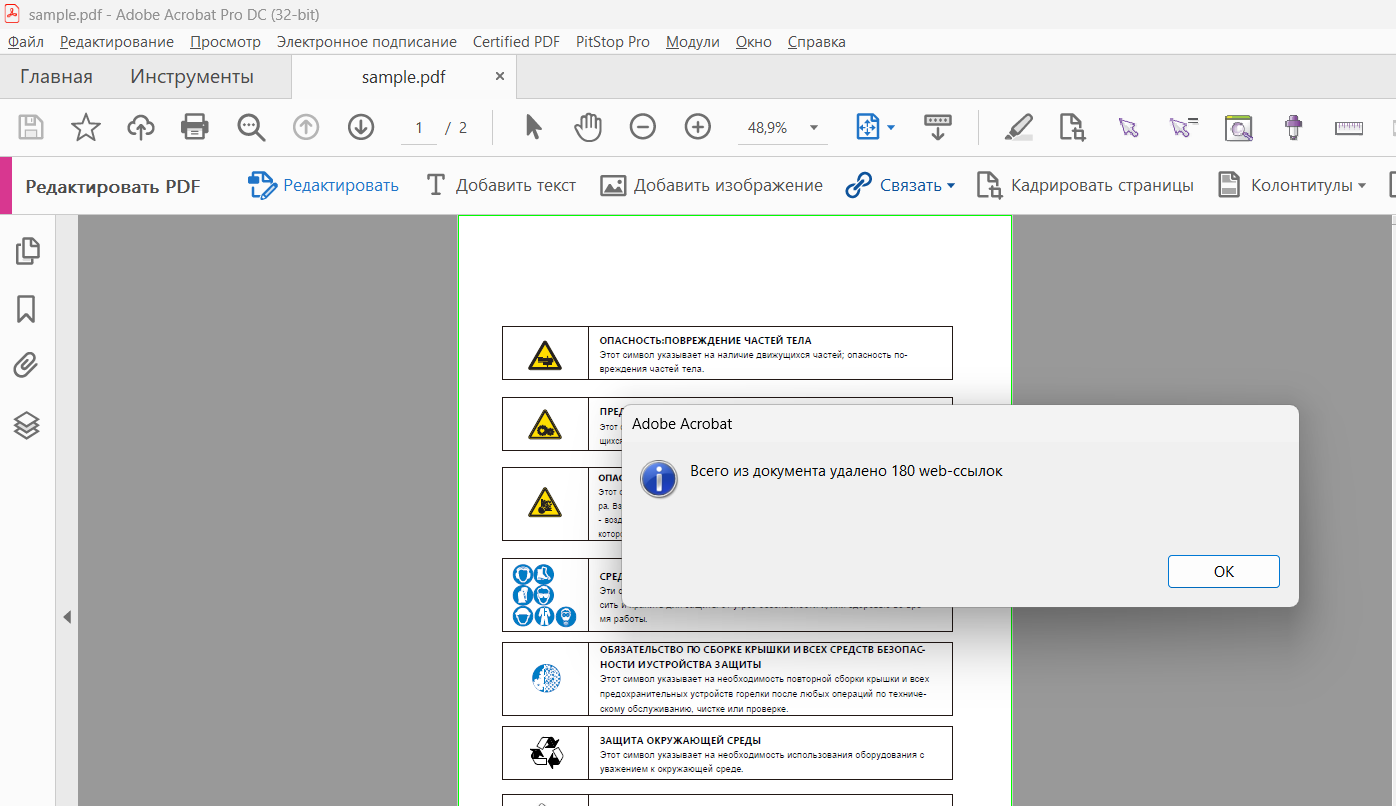
Task: Switch to the Инструменты tab
Action: click(x=192, y=77)
